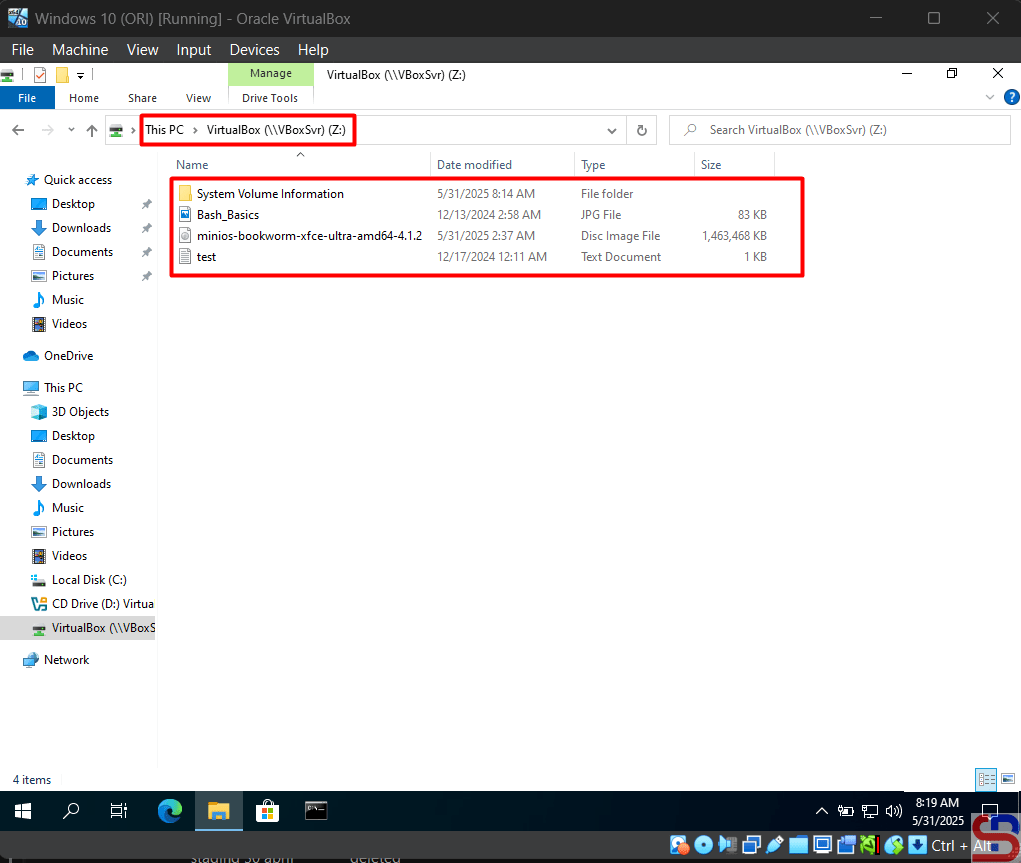The image size is (1021, 863).
Task: Click the Properties icon in quick access toolbar
Action: [40, 75]
